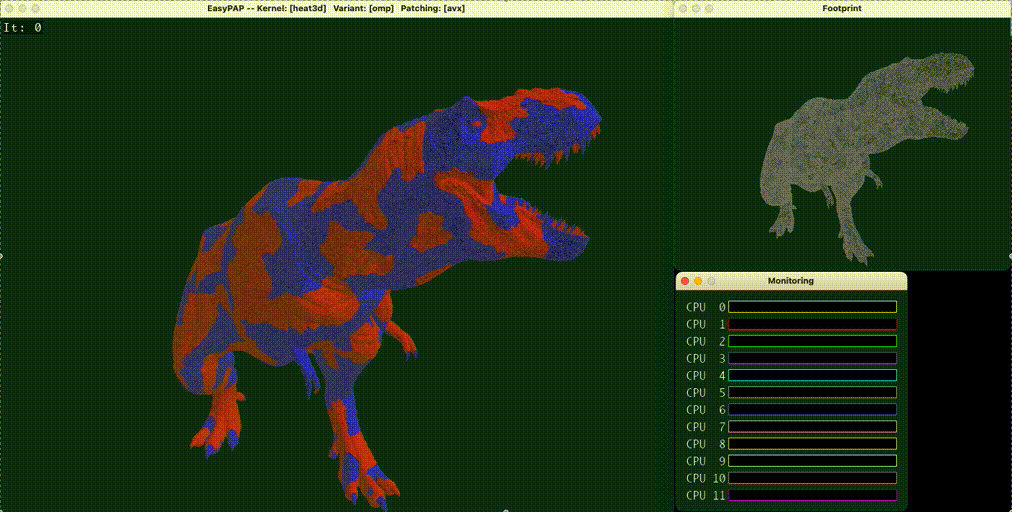Click the Monitoring window title text

click(x=790, y=281)
